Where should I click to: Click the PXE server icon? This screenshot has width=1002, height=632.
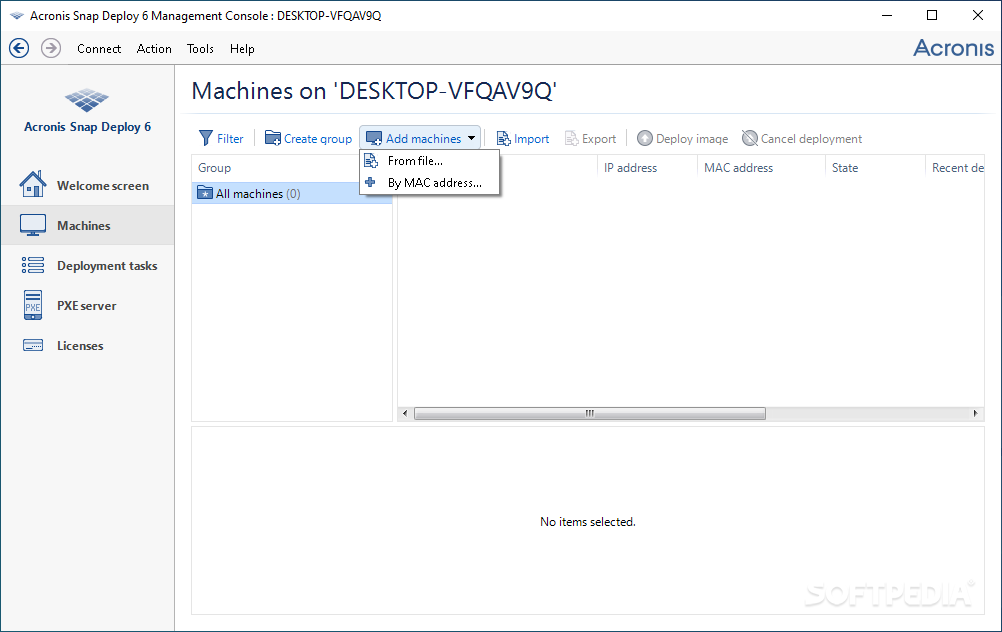(33, 305)
